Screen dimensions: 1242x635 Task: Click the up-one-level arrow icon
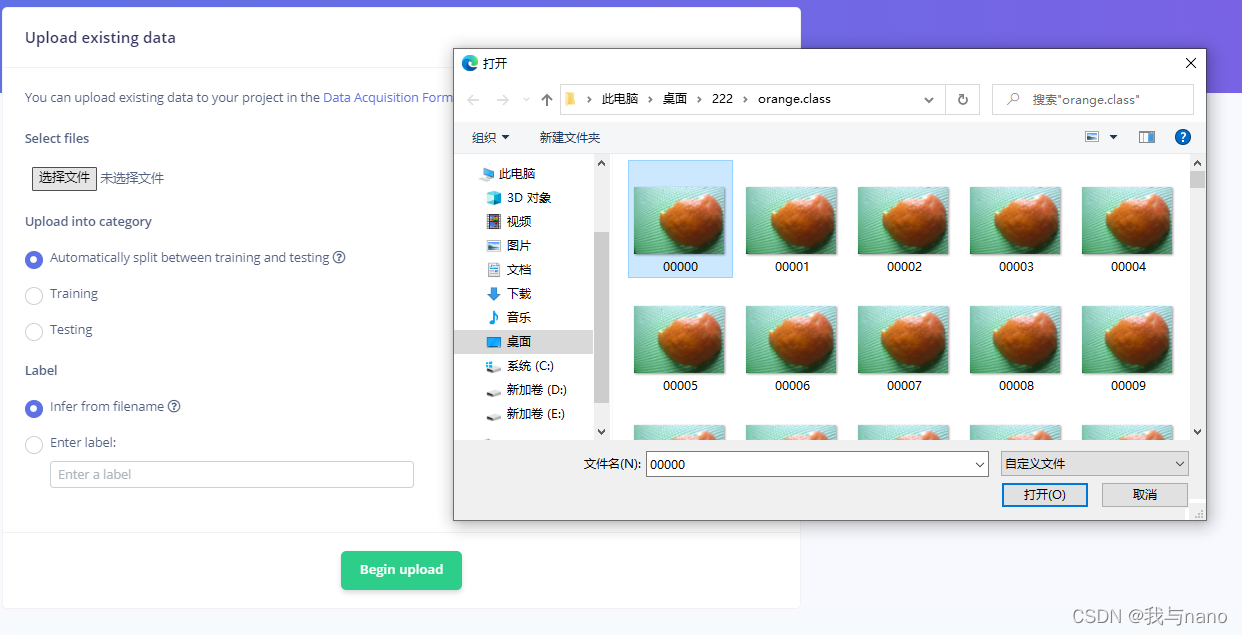click(546, 98)
